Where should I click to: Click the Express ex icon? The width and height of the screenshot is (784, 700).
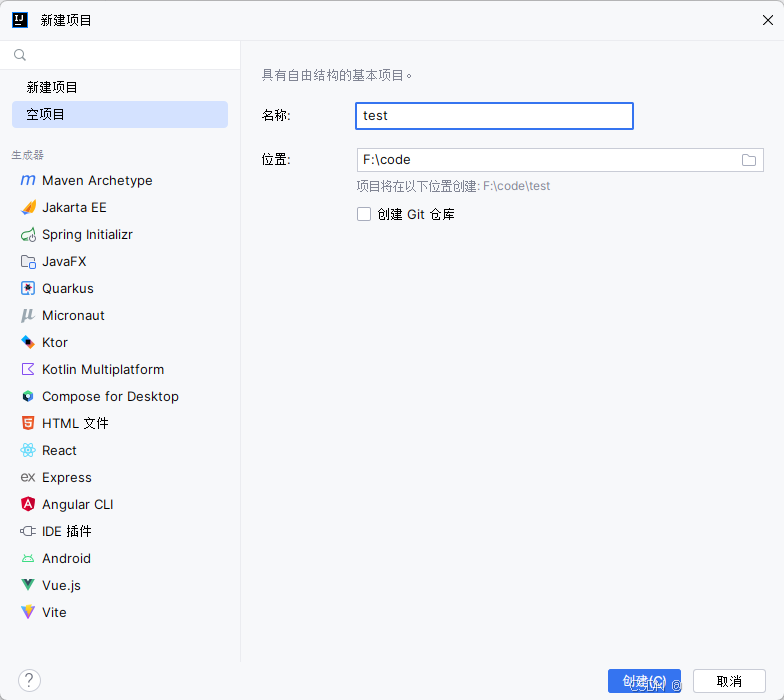point(28,477)
